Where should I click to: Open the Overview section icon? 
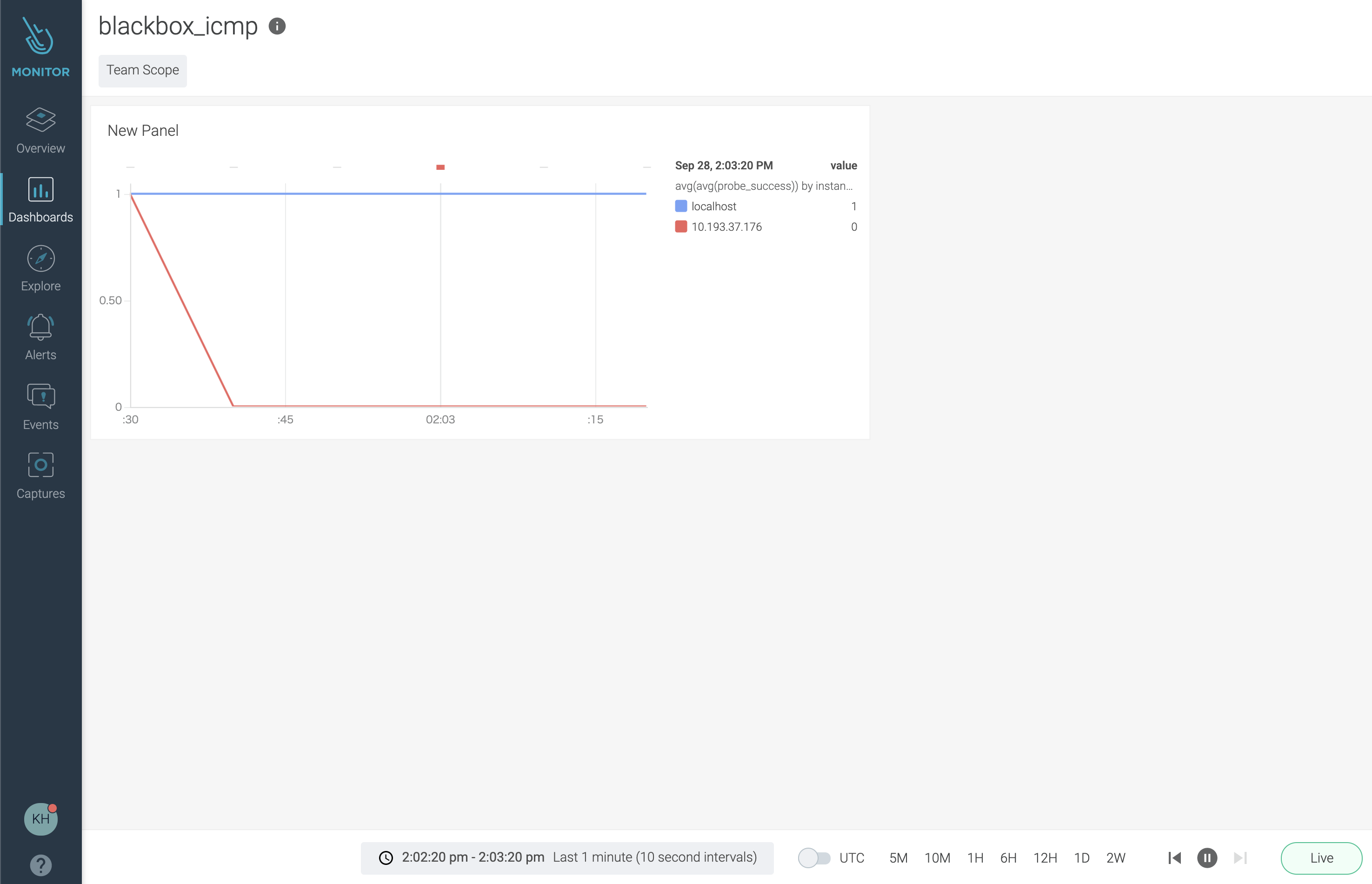pyautogui.click(x=40, y=120)
